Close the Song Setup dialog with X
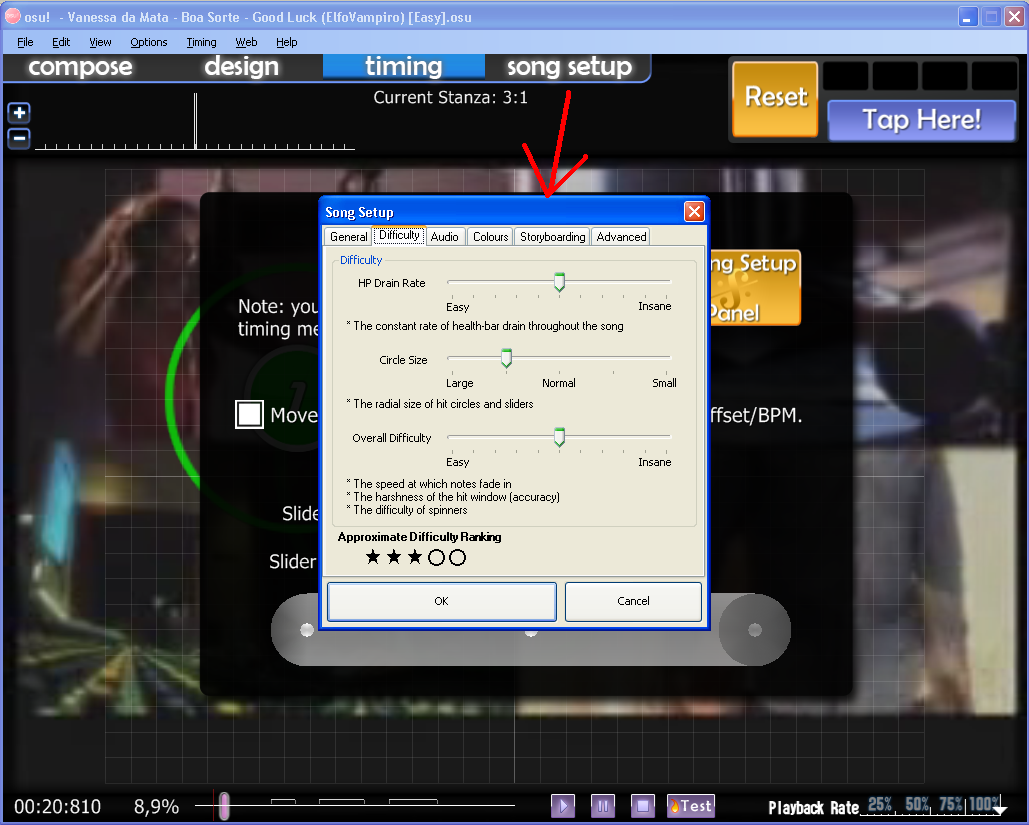 pos(694,211)
